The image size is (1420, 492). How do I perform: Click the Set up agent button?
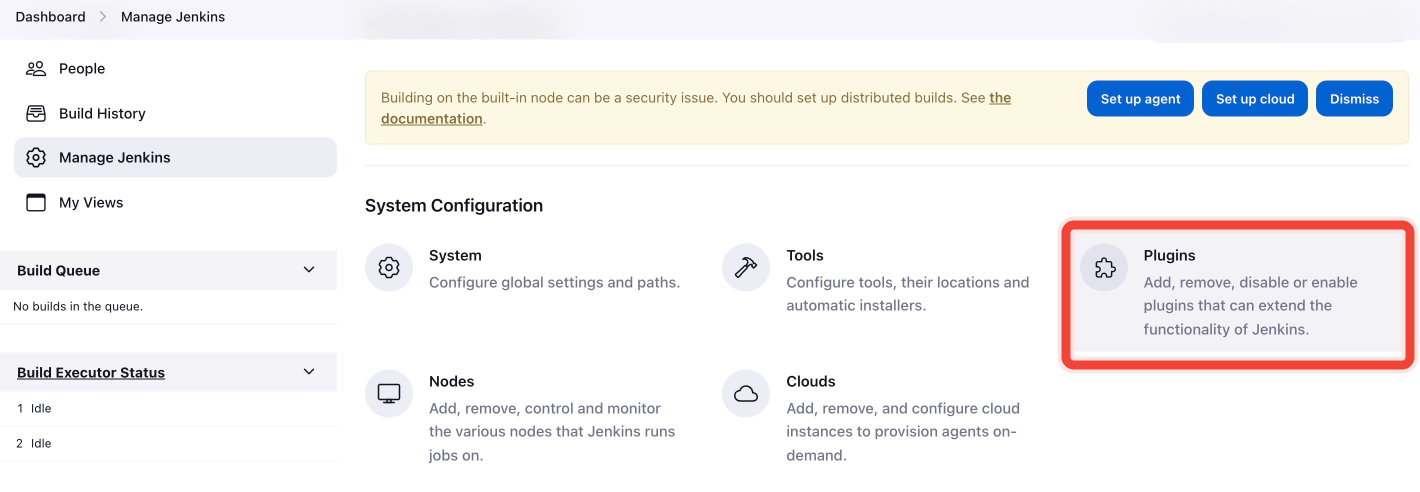click(1140, 99)
